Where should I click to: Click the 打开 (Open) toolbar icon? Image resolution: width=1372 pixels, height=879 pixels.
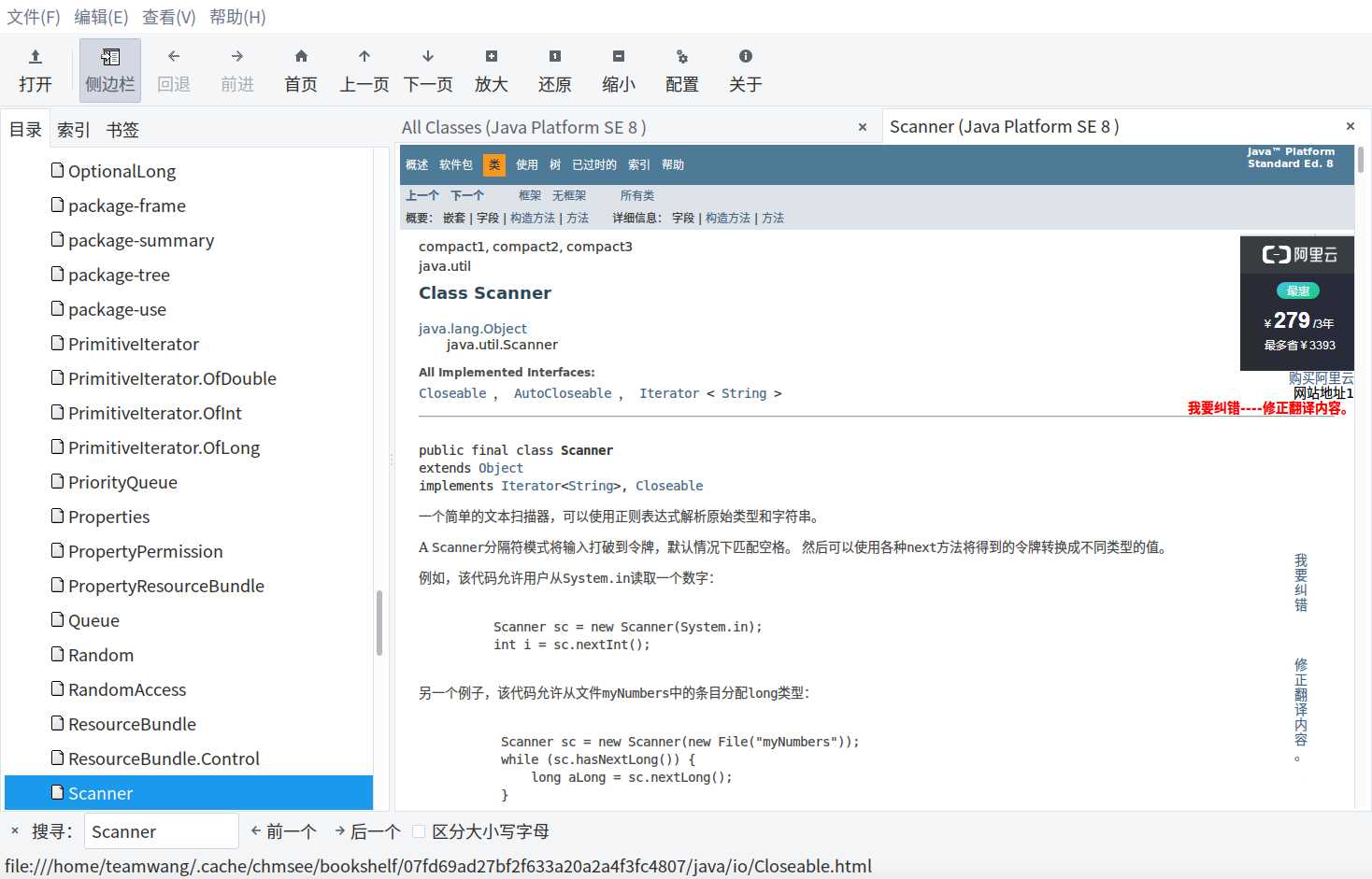[36, 57]
